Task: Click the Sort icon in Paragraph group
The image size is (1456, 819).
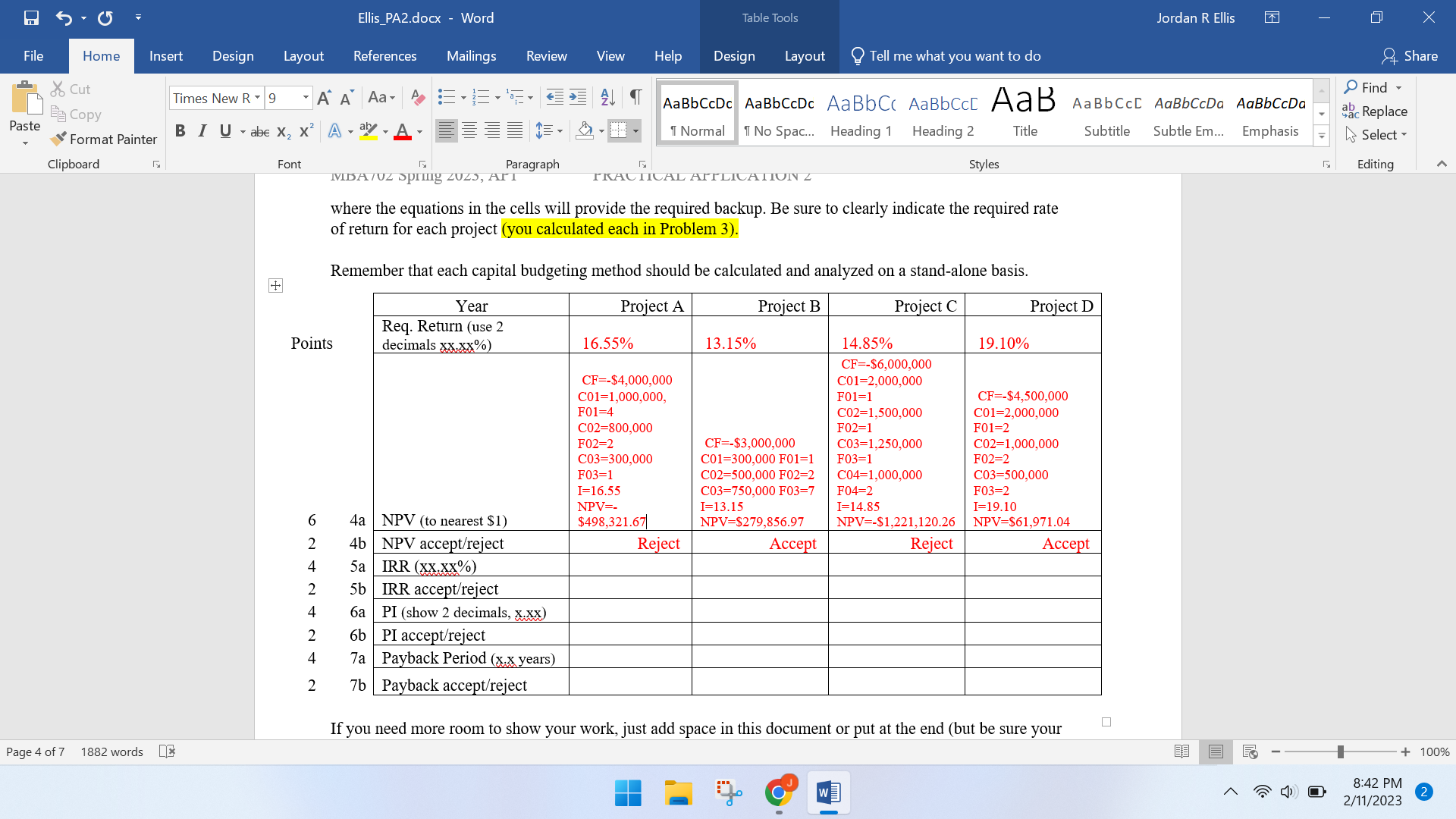Action: click(607, 97)
